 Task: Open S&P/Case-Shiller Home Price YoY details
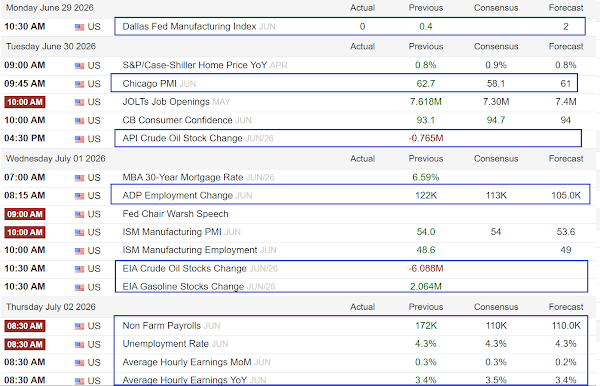[194, 65]
